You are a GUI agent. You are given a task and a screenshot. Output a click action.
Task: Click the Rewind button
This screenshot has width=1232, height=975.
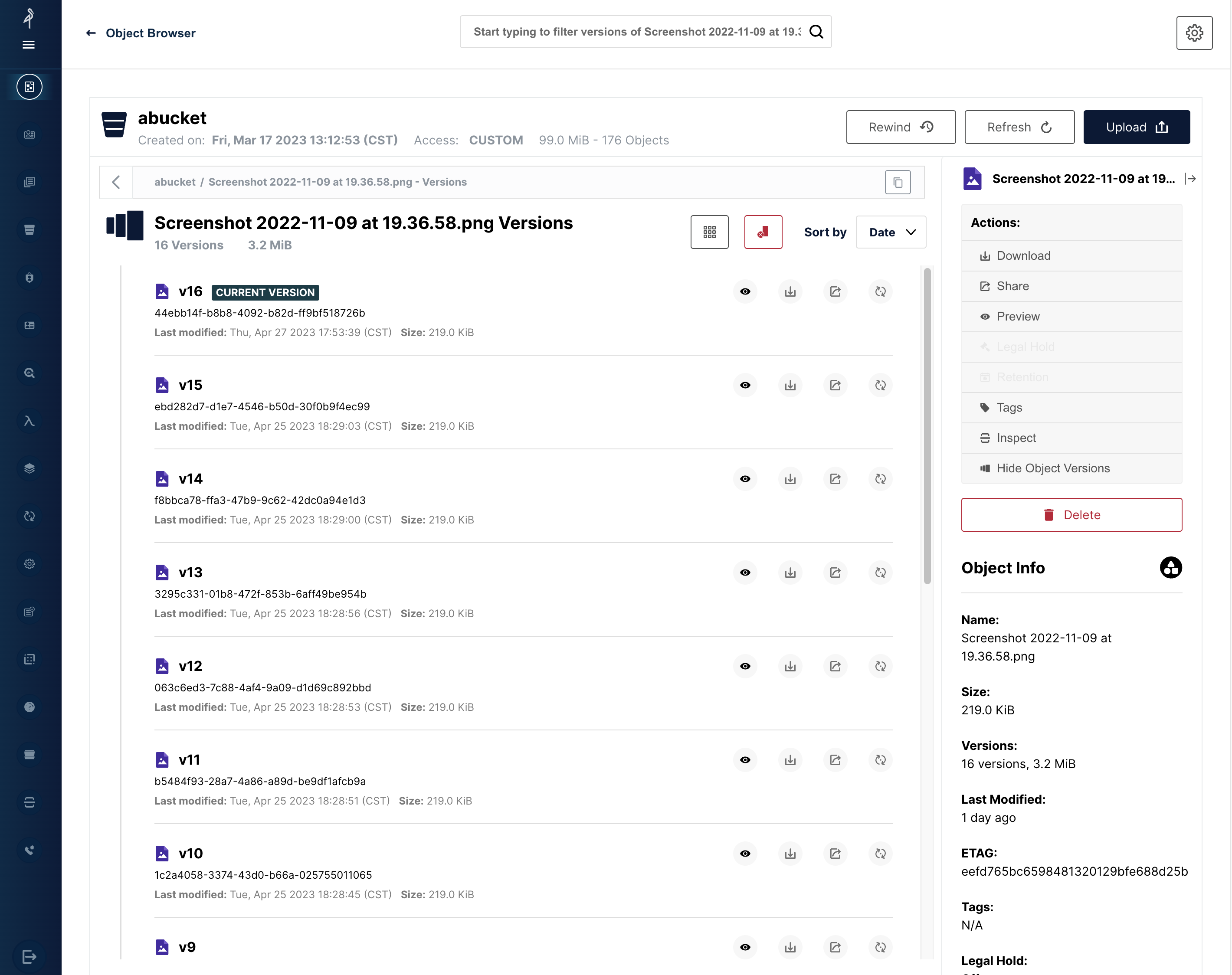pyautogui.click(x=900, y=127)
